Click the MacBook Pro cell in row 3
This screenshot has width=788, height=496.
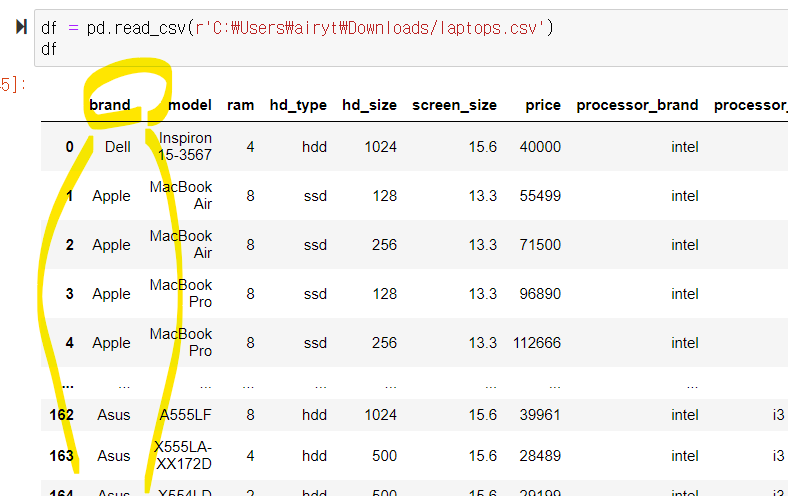pyautogui.click(x=181, y=293)
